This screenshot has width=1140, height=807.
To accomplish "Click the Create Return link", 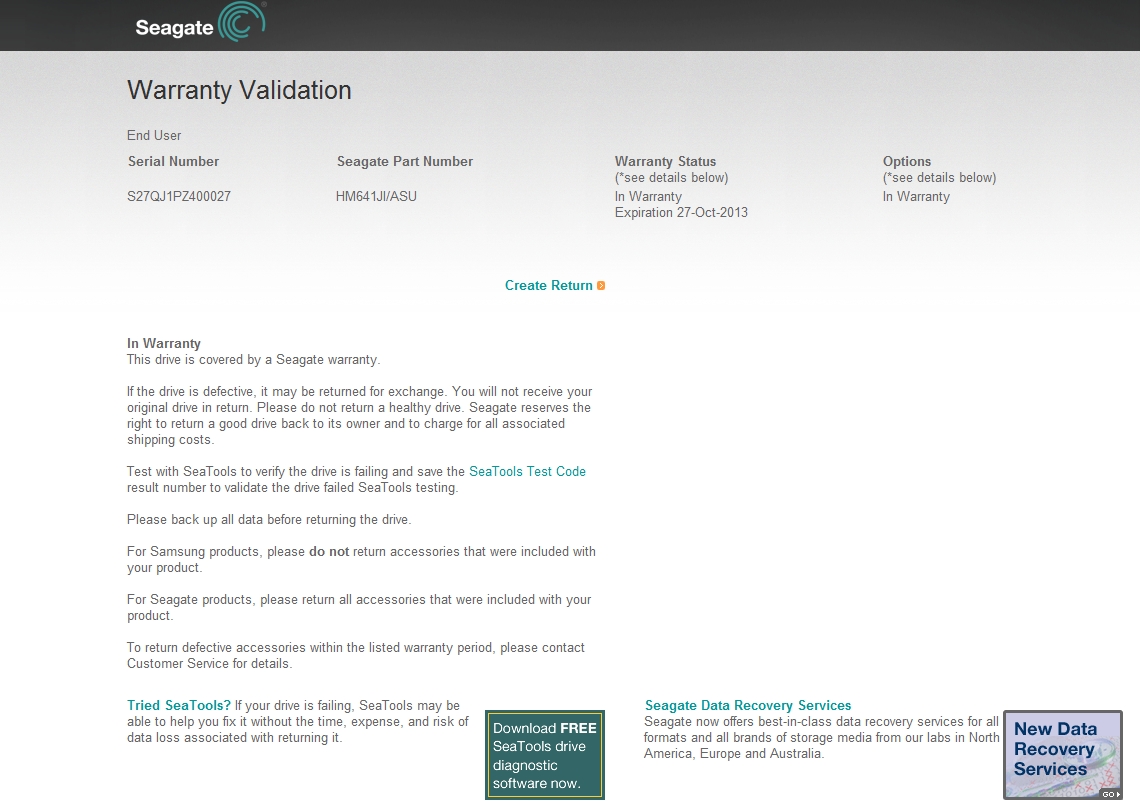I will pos(548,286).
